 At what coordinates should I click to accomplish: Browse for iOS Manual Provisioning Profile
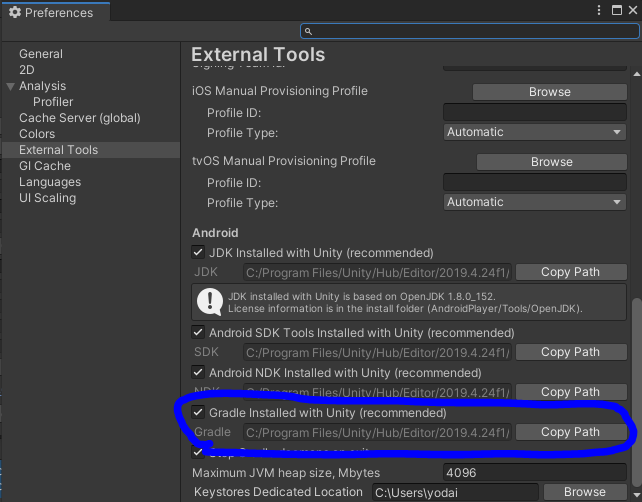549,92
